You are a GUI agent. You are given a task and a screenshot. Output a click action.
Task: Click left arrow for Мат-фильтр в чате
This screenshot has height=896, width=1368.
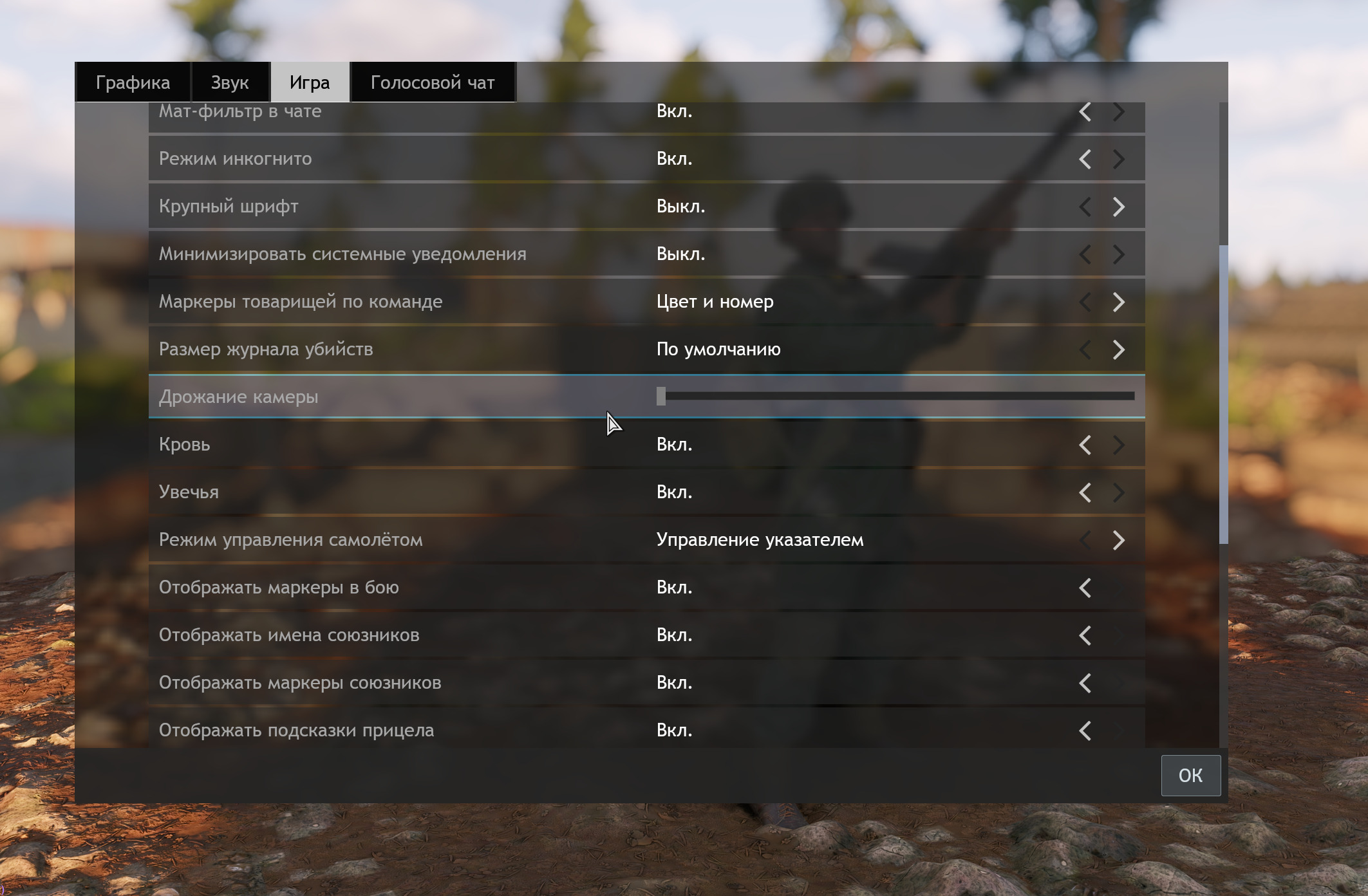click(1085, 112)
